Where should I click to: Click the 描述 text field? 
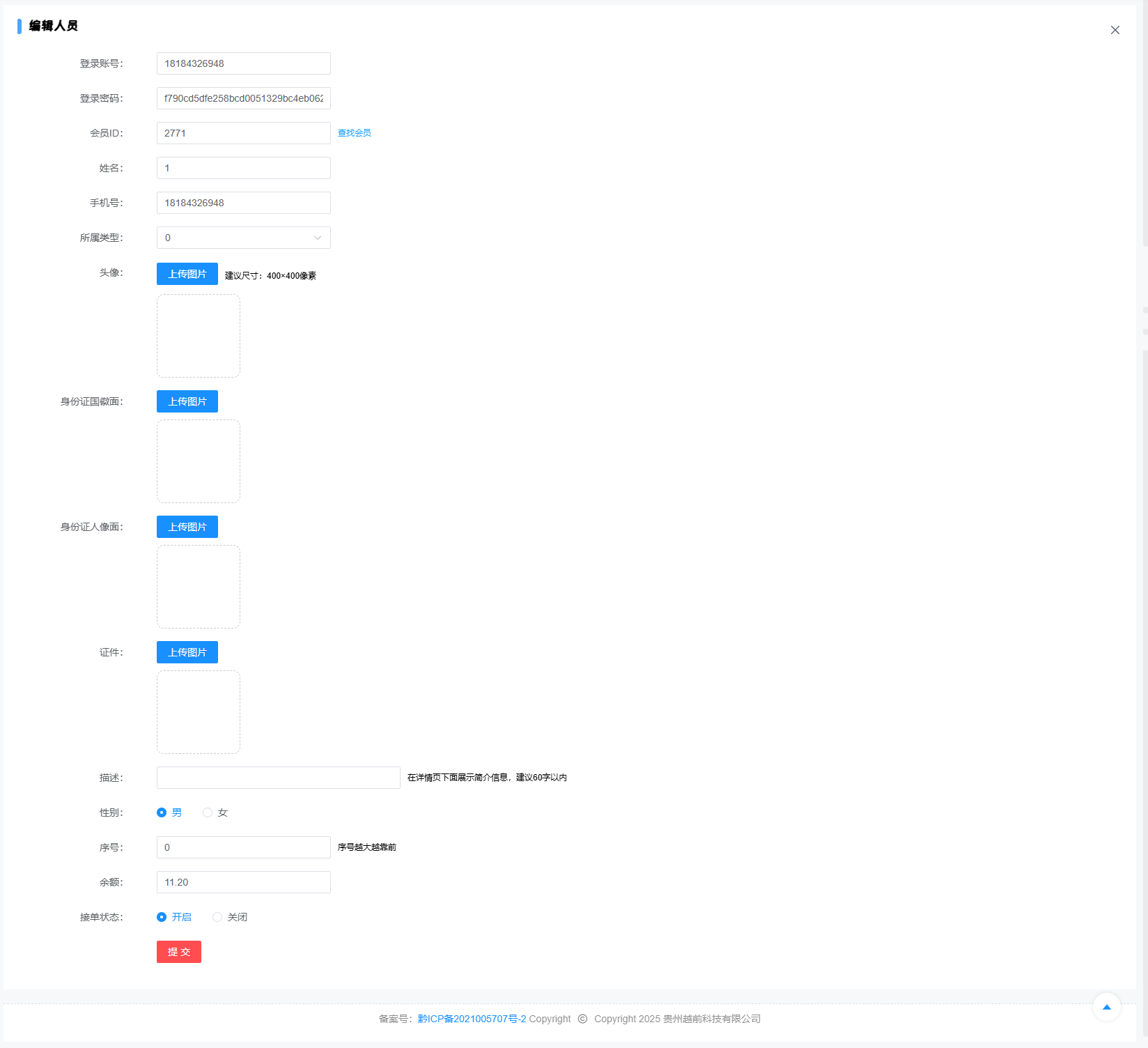coord(278,778)
